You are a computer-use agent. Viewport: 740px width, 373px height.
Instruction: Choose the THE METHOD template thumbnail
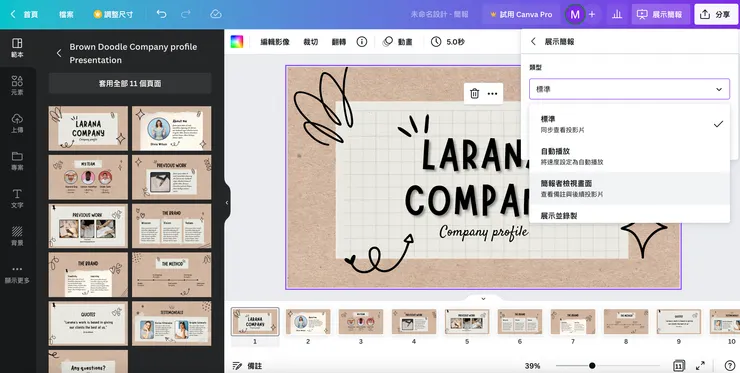tap(172, 275)
